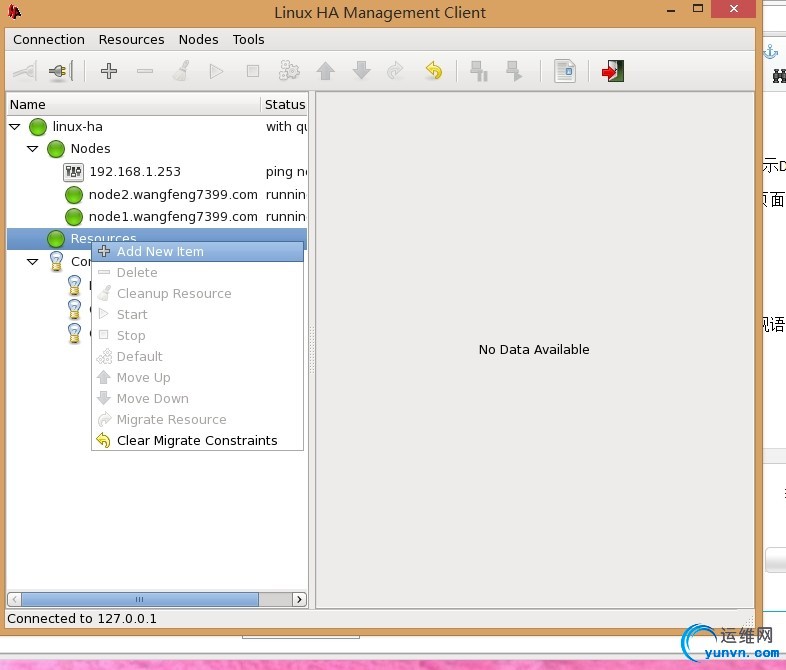Click the Start resource play toolbar icon
This screenshot has height=670, width=786.
pyautogui.click(x=216, y=71)
